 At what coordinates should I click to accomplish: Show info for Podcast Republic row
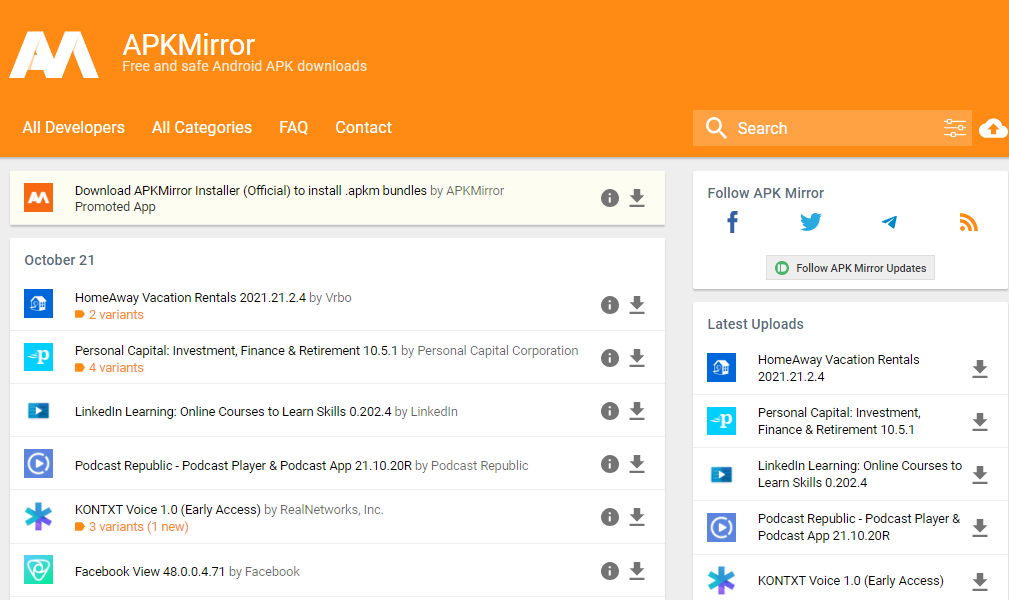tap(609, 464)
